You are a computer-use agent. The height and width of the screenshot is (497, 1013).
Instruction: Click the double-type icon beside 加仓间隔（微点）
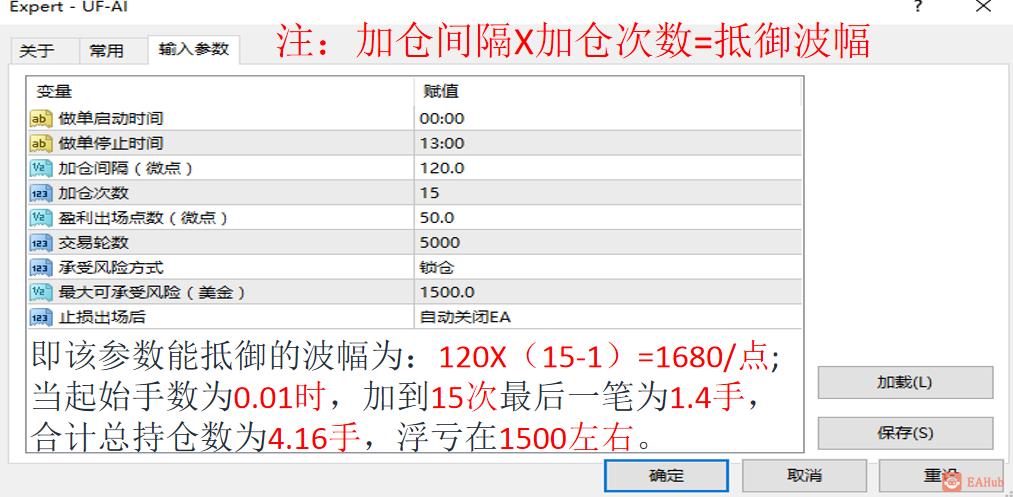41,168
